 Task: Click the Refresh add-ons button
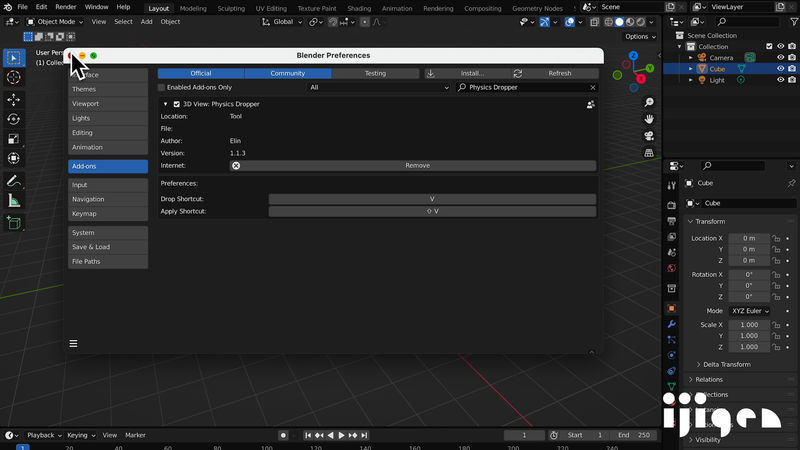[555, 73]
